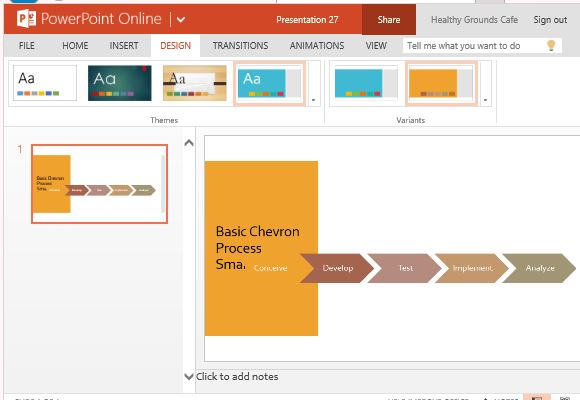
Task: Select slide 1 thumbnail in panel
Action: [100, 184]
